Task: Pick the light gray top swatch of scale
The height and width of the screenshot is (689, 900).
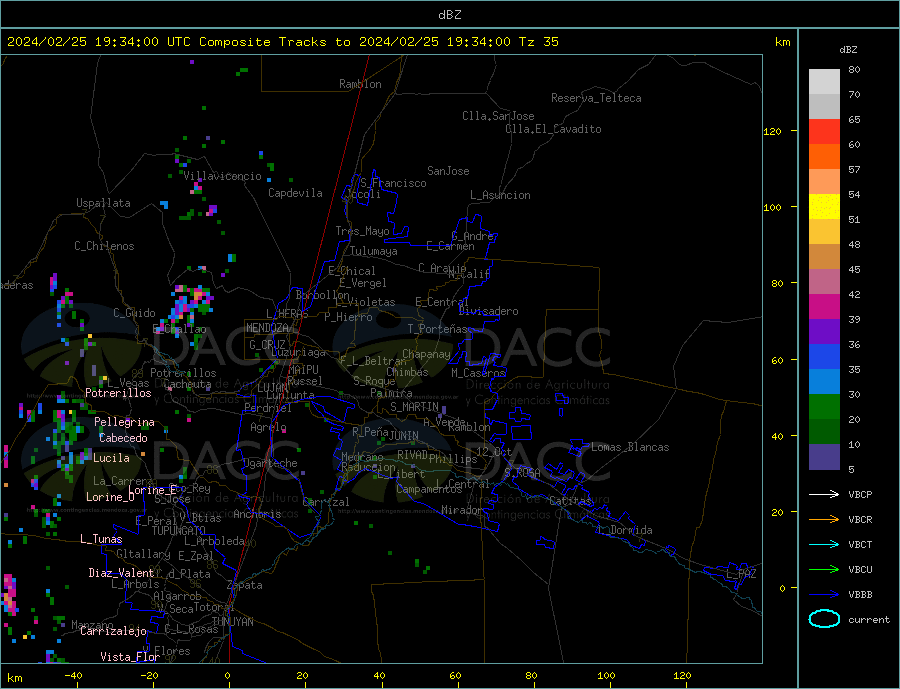Action: click(824, 82)
